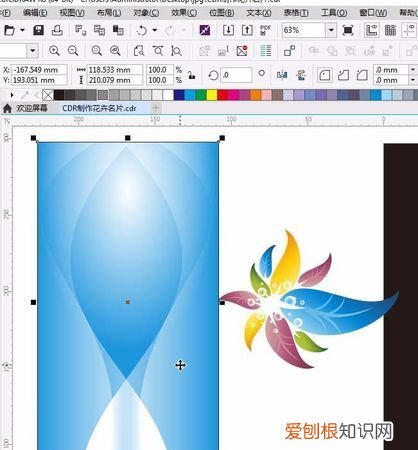This screenshot has width=418, height=450.
Task: Open the 布局(L) menu
Action: [109, 13]
